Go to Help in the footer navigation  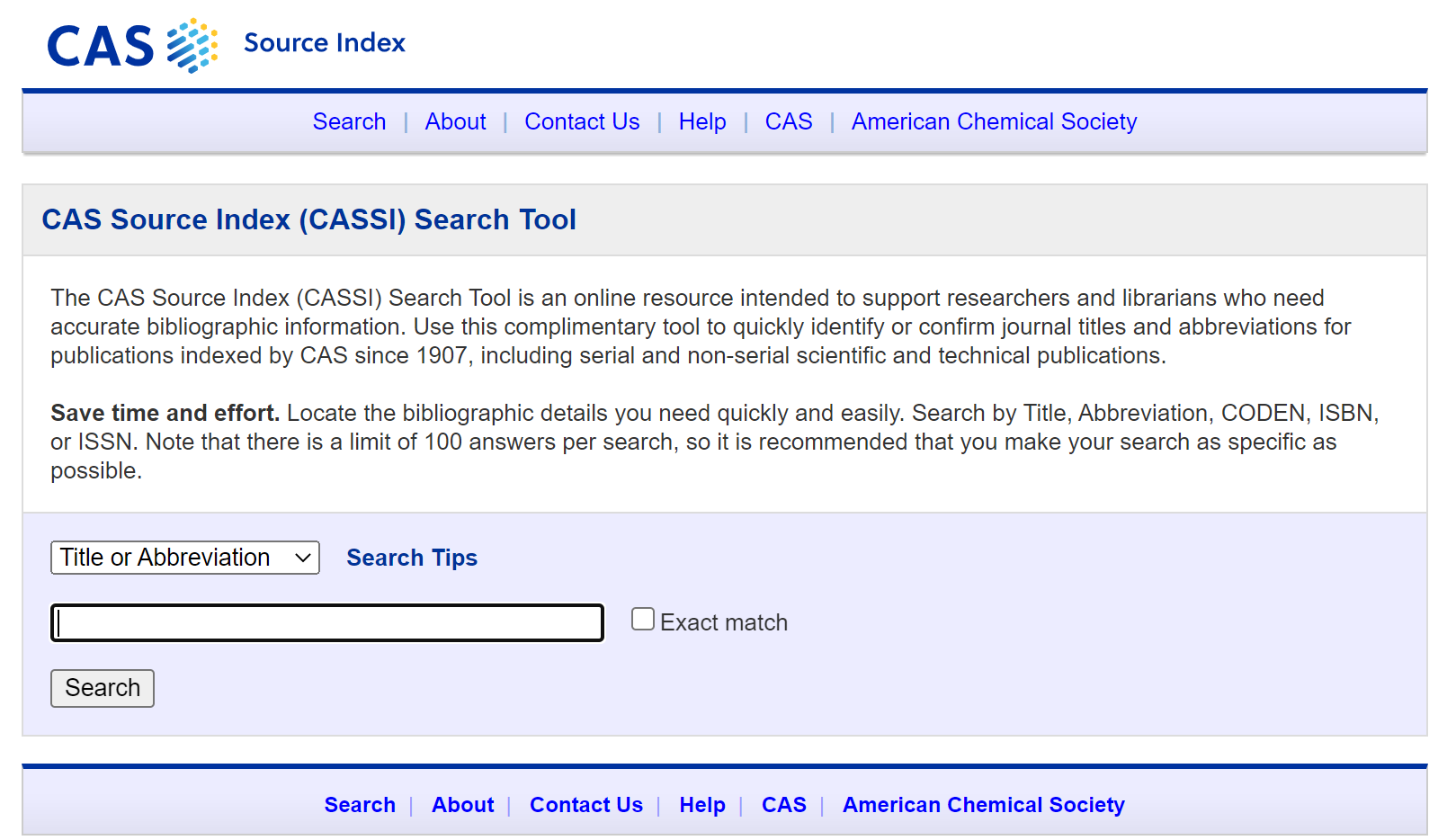coord(701,805)
